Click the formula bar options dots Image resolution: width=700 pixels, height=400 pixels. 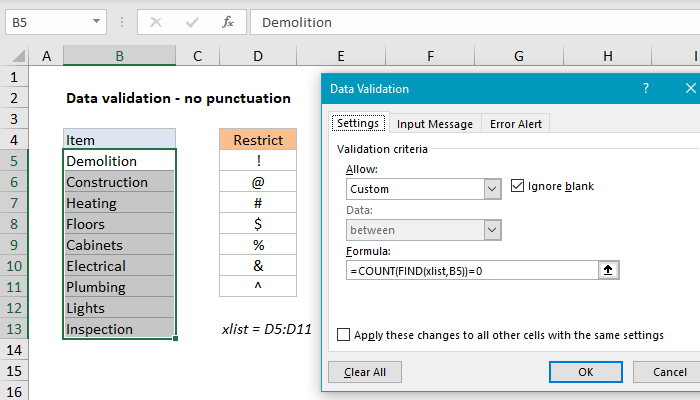click(x=123, y=21)
